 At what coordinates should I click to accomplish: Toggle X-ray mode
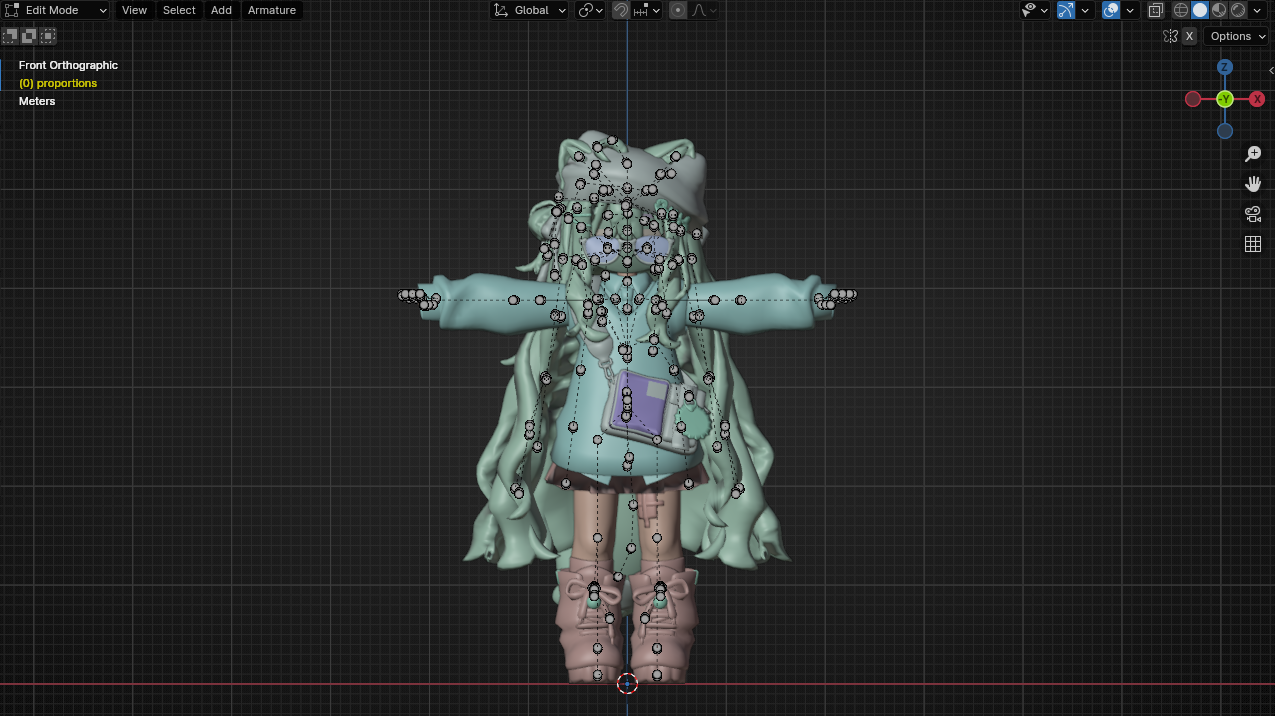click(1156, 10)
